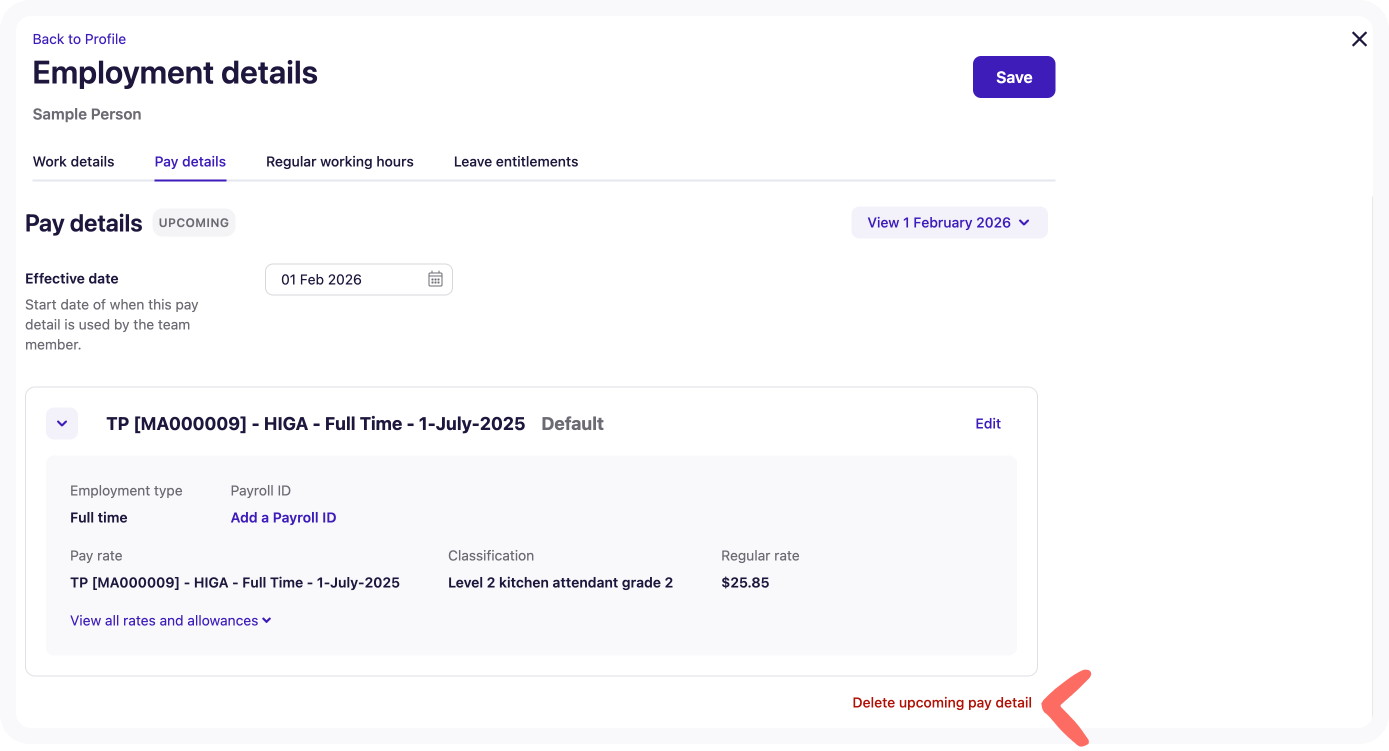Switch to the Work details tab

(x=73, y=162)
